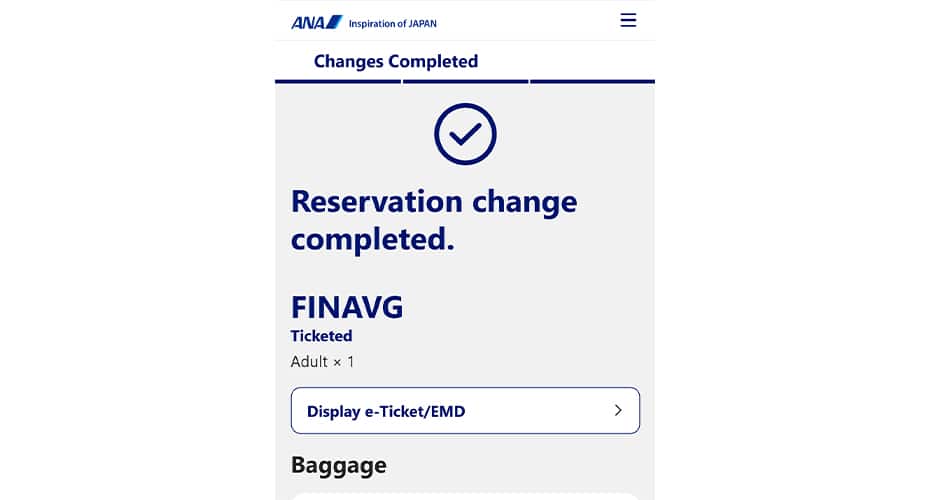Click the word JAPAN in the header

pyautogui.click(x=423, y=23)
